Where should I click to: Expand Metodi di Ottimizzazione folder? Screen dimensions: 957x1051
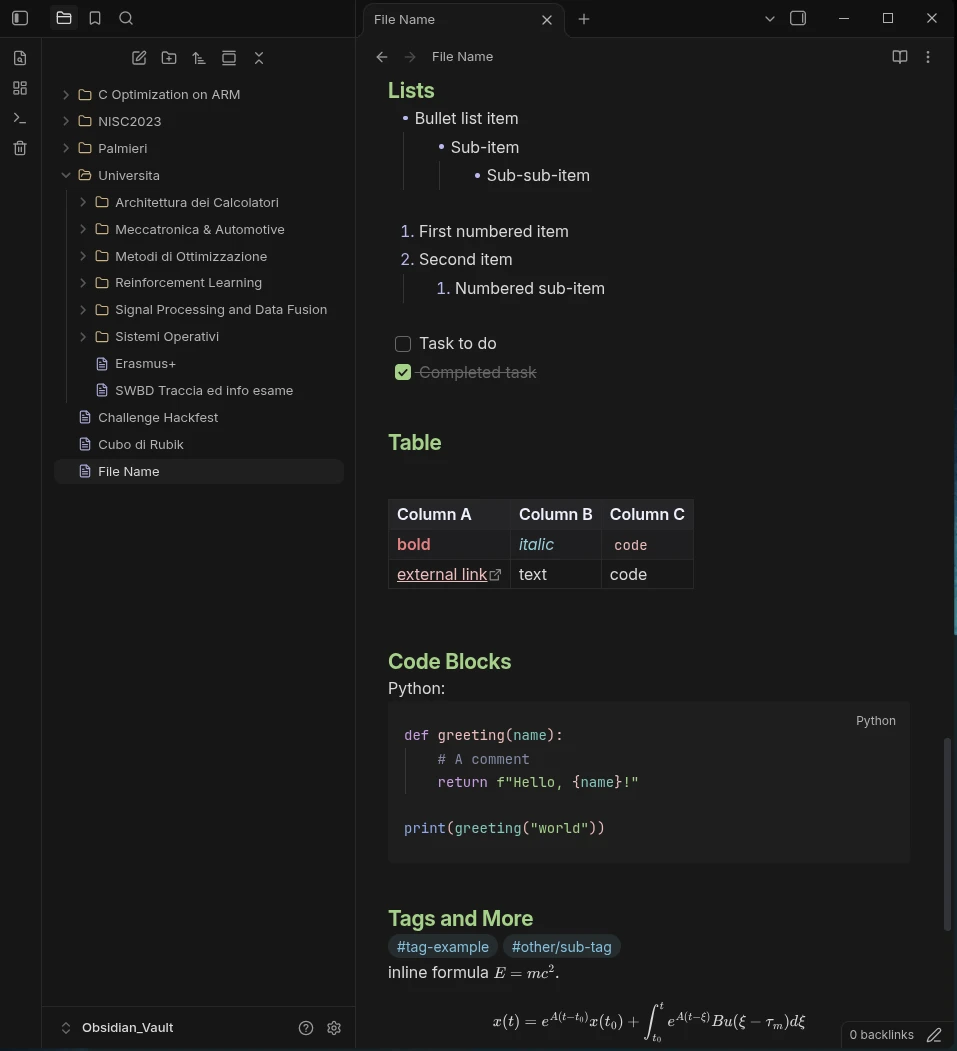(82, 256)
